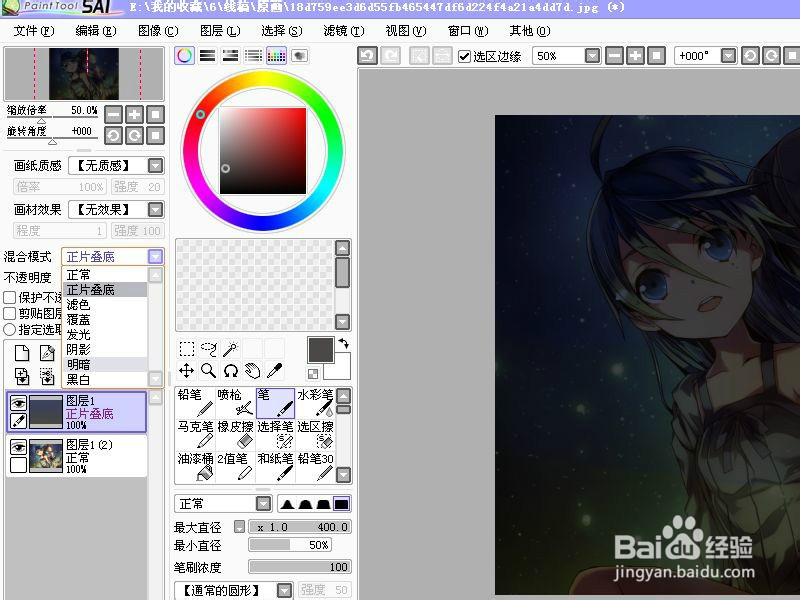The width and height of the screenshot is (800, 600).
Task: Select the eyedropper tool
Action: pos(274,370)
